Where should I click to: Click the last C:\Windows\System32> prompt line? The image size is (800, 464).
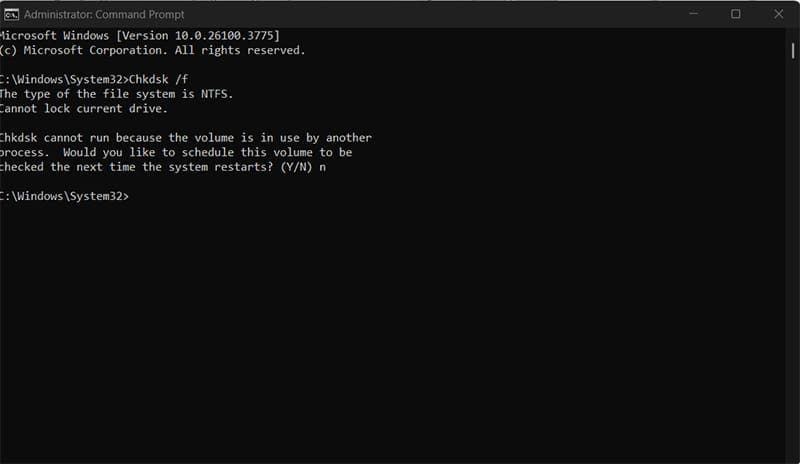tap(63, 196)
